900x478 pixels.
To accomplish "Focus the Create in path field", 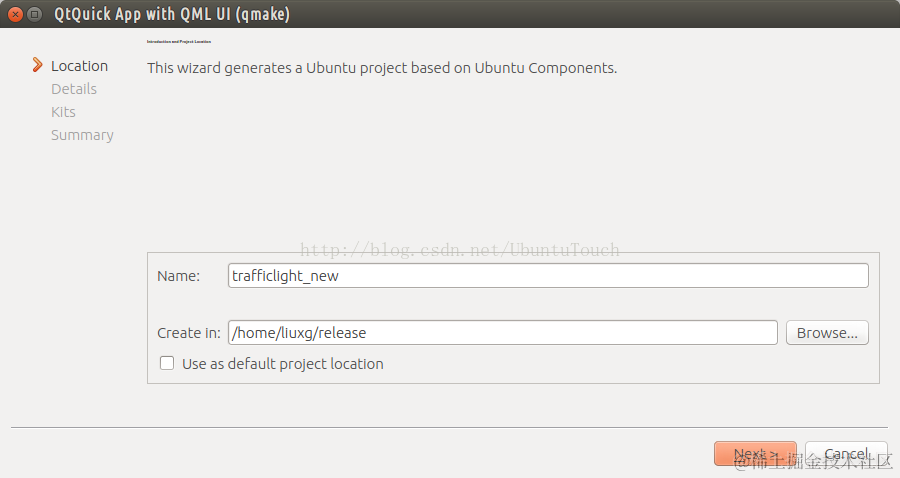I will tap(502, 333).
